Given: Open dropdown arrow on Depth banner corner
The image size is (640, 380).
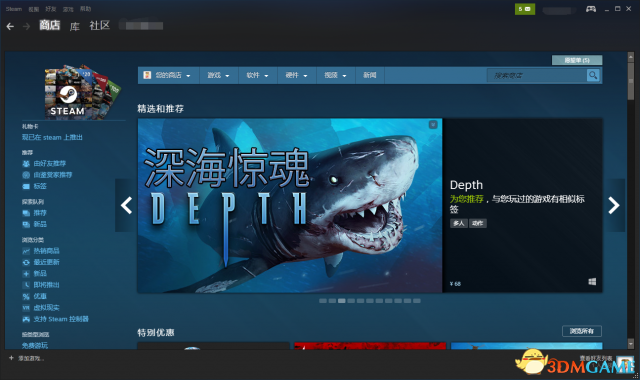Looking at the screenshot, I should tap(433, 124).
